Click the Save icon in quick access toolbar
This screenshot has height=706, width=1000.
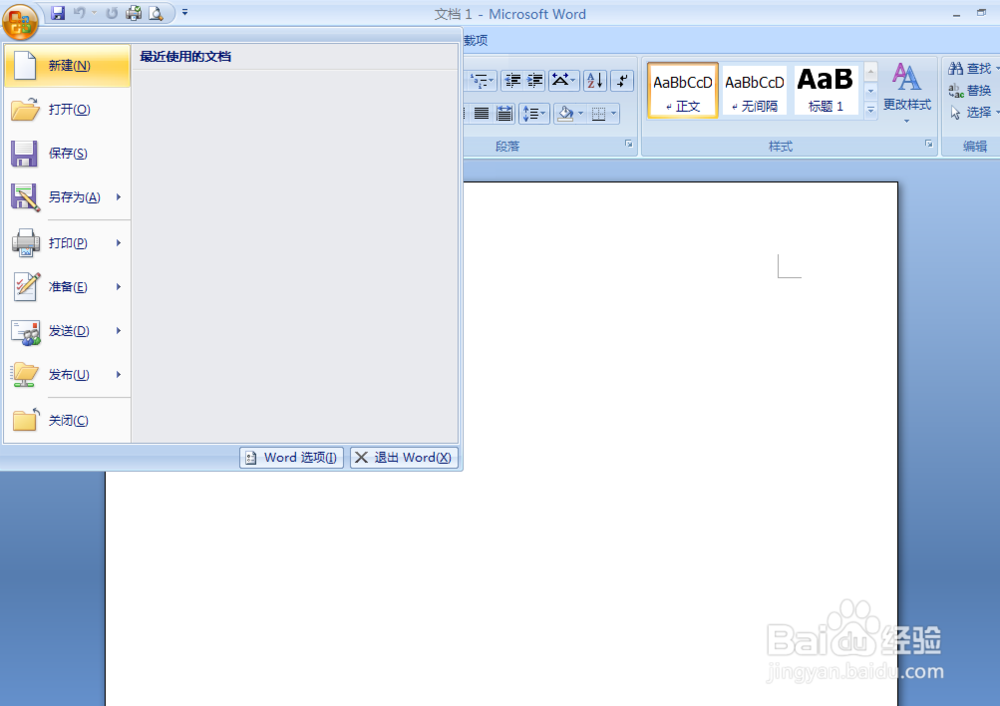[58, 13]
